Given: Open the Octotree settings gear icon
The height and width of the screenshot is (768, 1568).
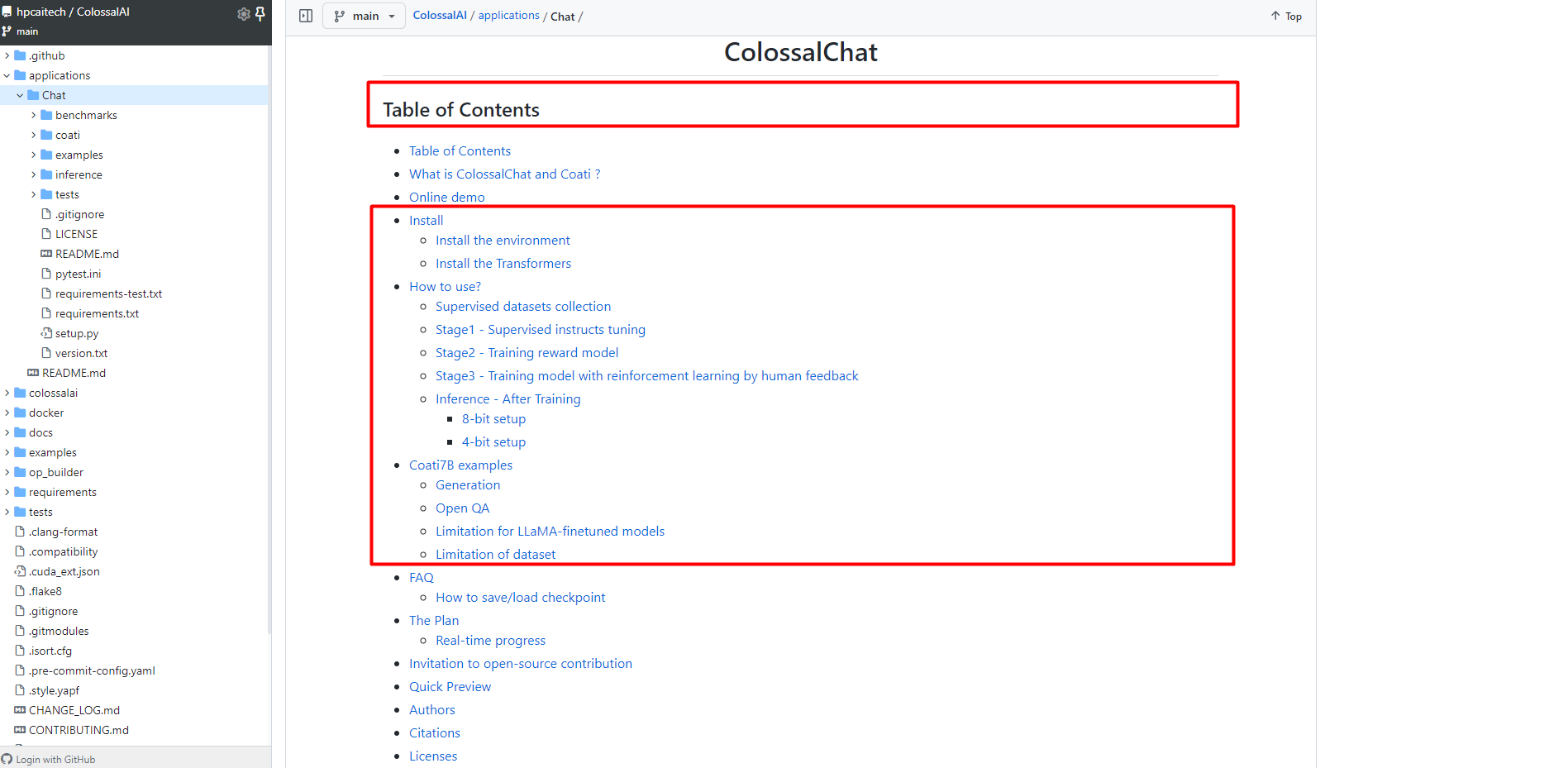Looking at the screenshot, I should (x=243, y=13).
